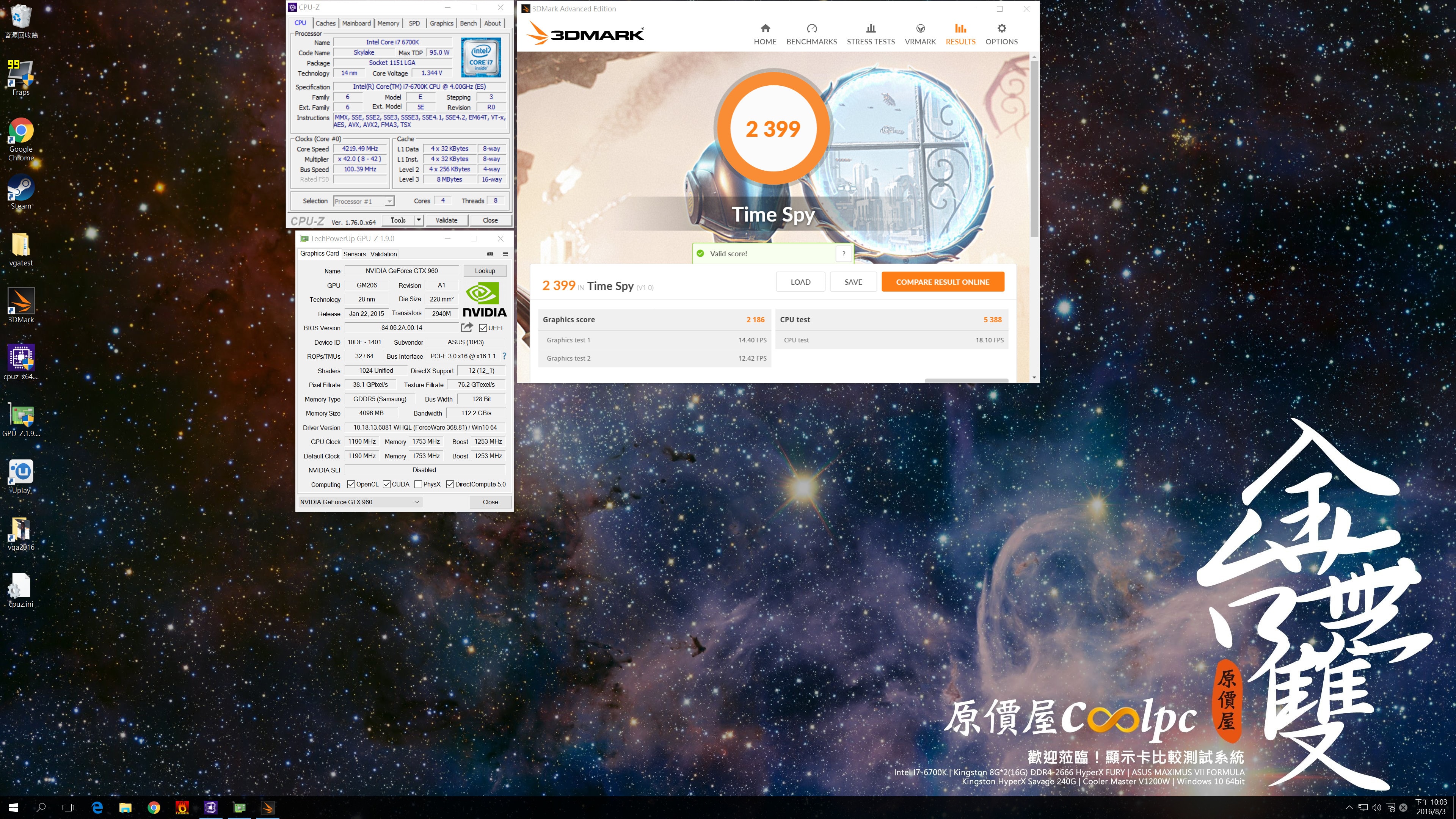
Task: Click GPU-Z screenshot camera icon
Action: 490,254
